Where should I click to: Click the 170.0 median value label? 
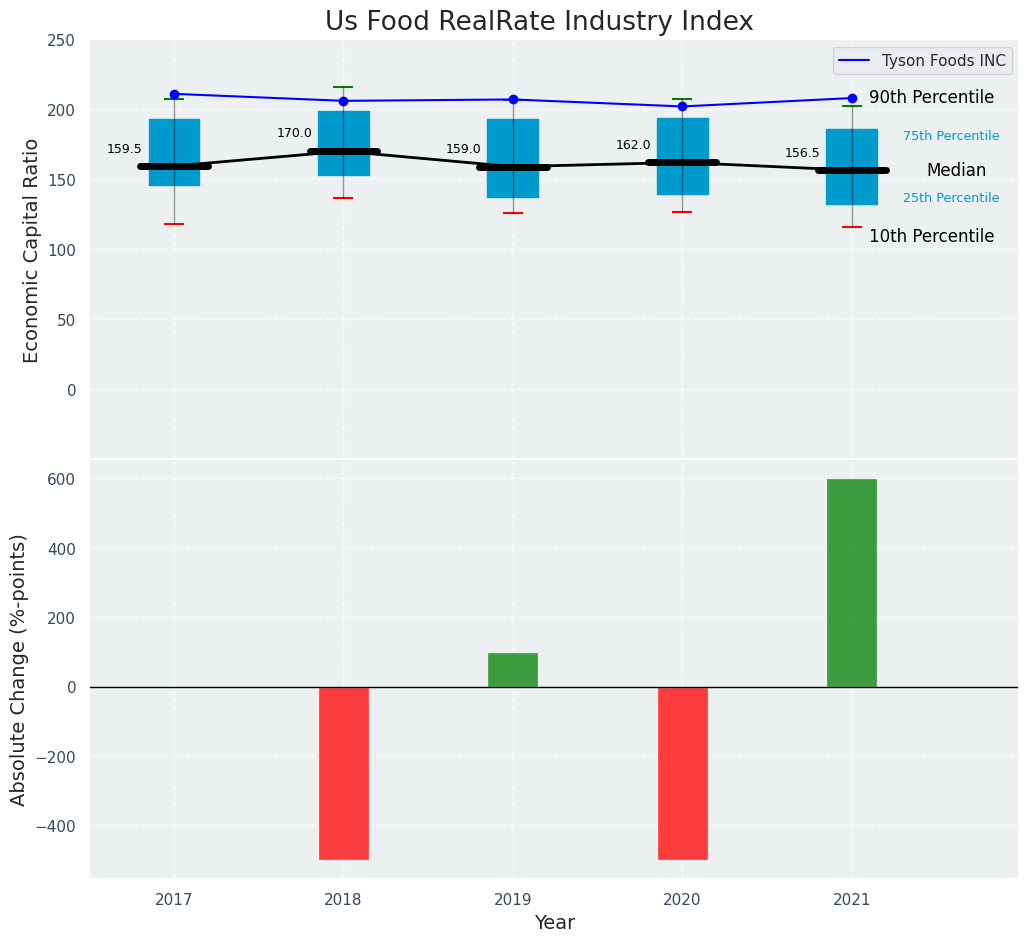[x=294, y=133]
